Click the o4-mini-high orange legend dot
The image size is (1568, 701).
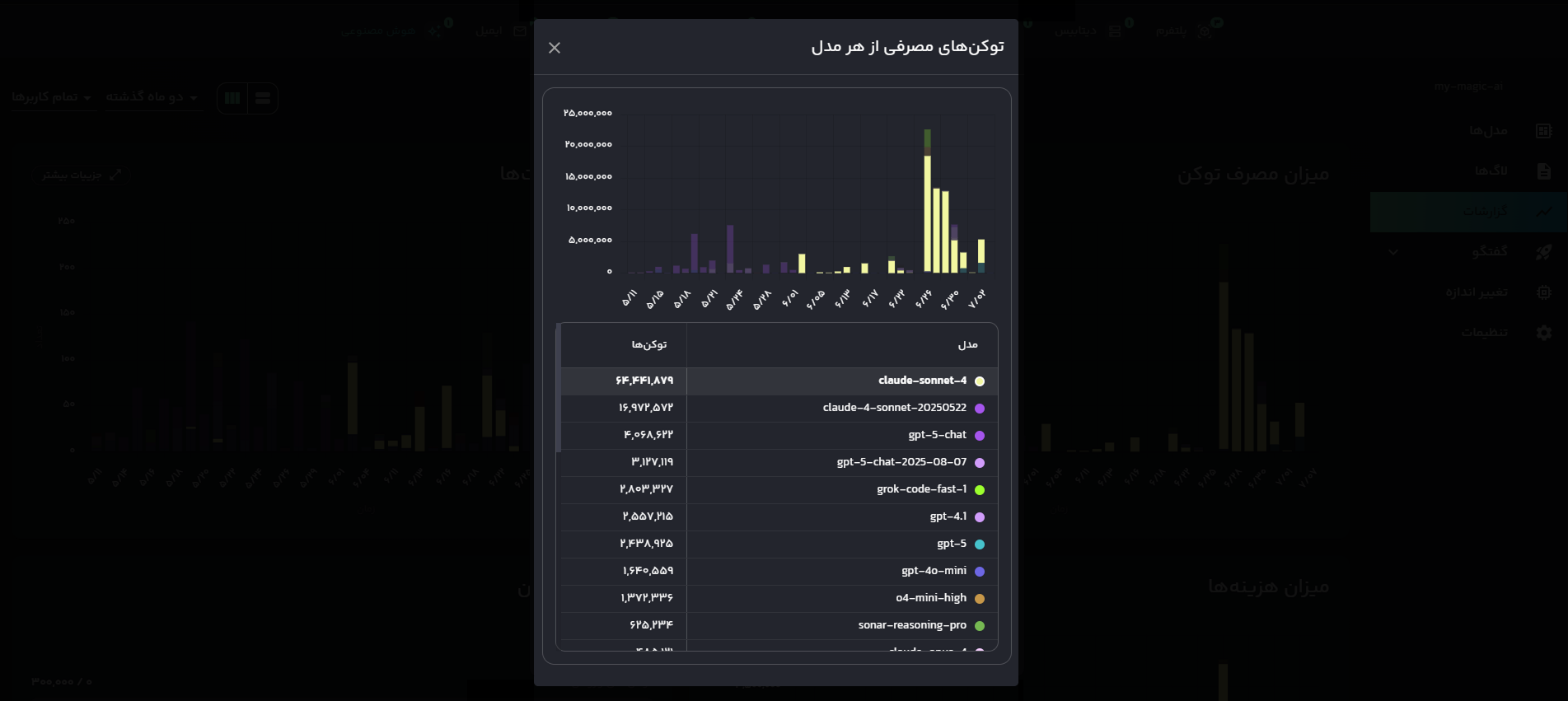980,599
